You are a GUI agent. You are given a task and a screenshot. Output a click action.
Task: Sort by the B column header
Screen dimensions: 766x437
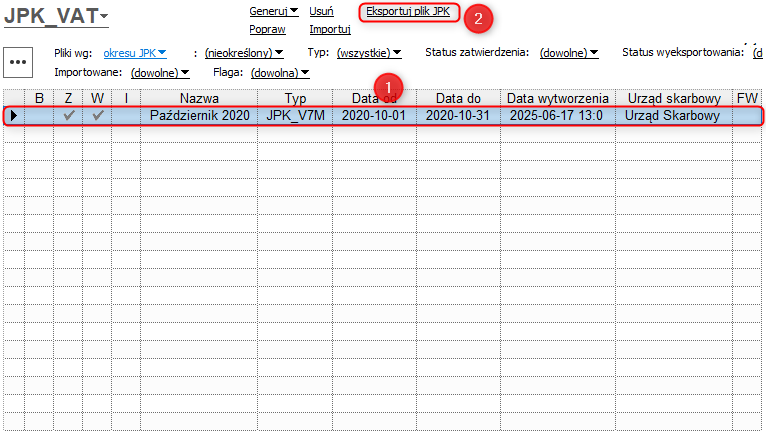click(x=39, y=98)
